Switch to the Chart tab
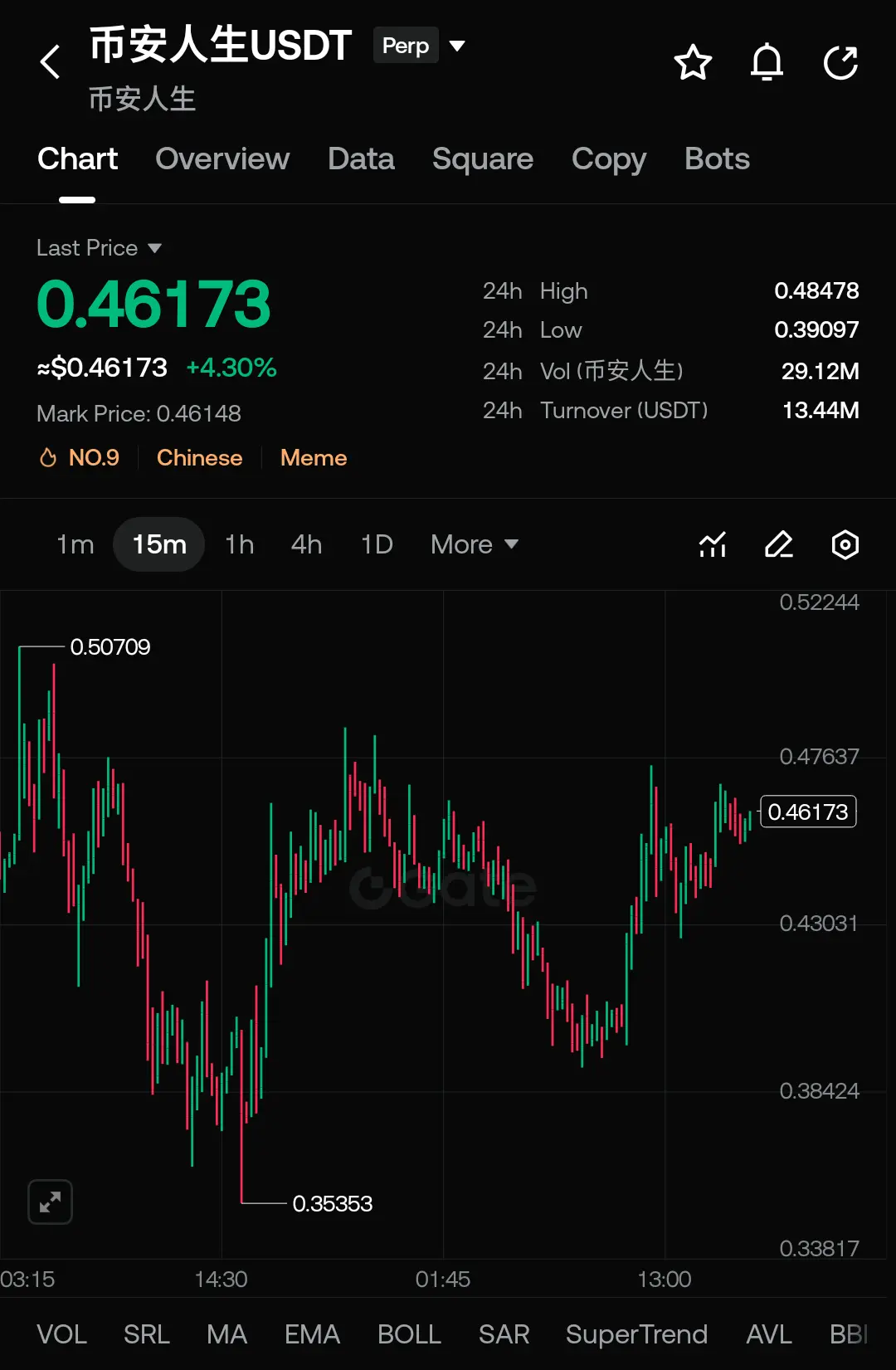The width and height of the screenshot is (896, 1370). point(77,158)
